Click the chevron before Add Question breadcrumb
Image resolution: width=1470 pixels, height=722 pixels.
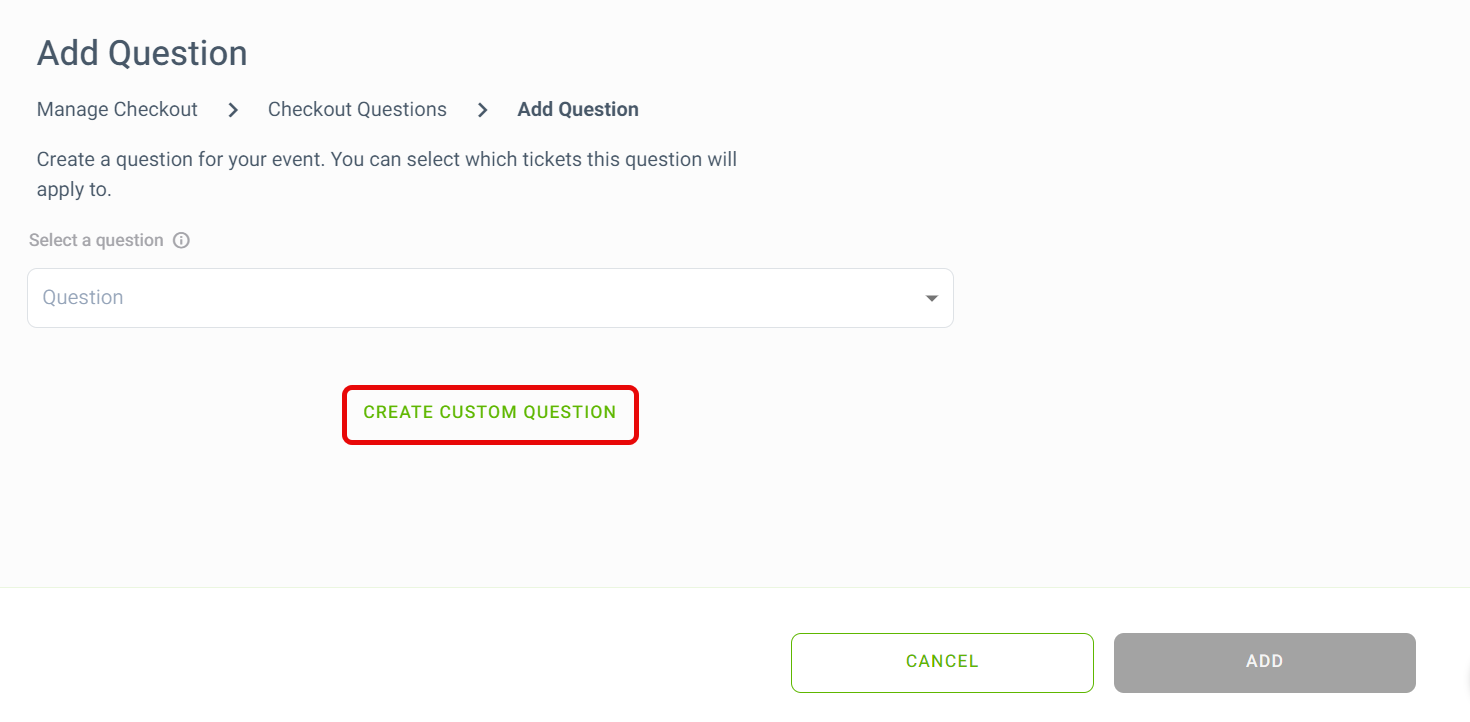pos(483,110)
